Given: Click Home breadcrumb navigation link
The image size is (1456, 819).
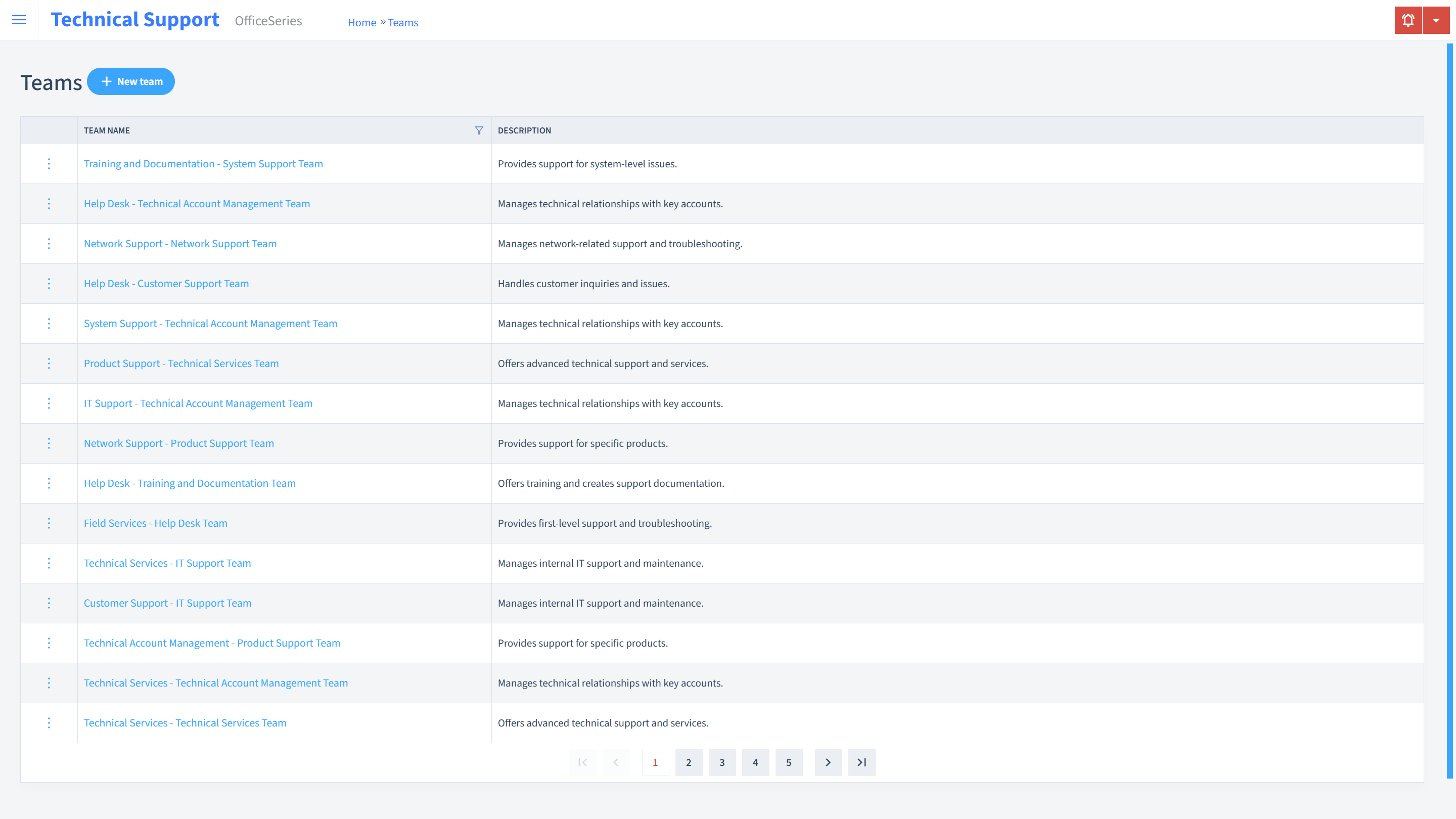Looking at the screenshot, I should (361, 22).
